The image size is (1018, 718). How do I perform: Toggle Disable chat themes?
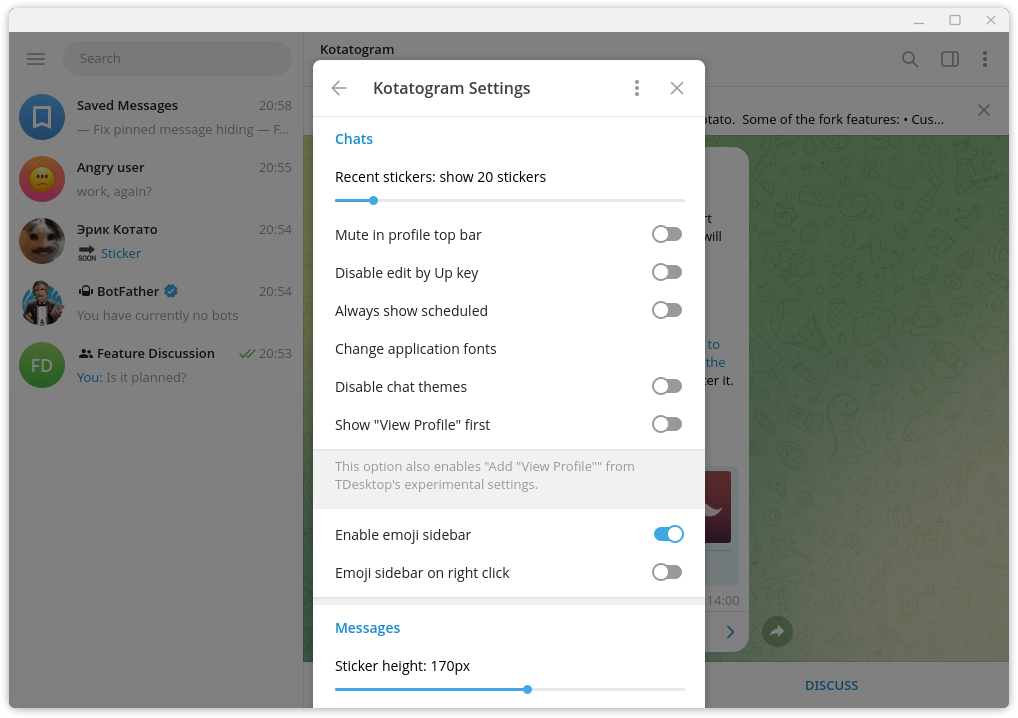pos(667,386)
